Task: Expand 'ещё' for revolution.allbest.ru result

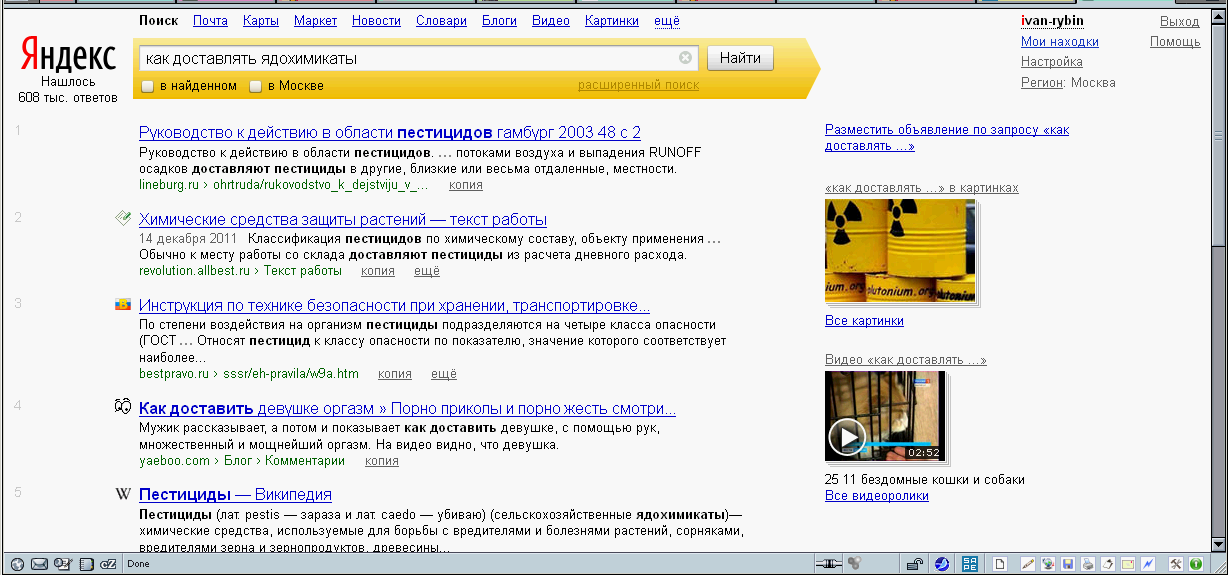Action: 427,270
